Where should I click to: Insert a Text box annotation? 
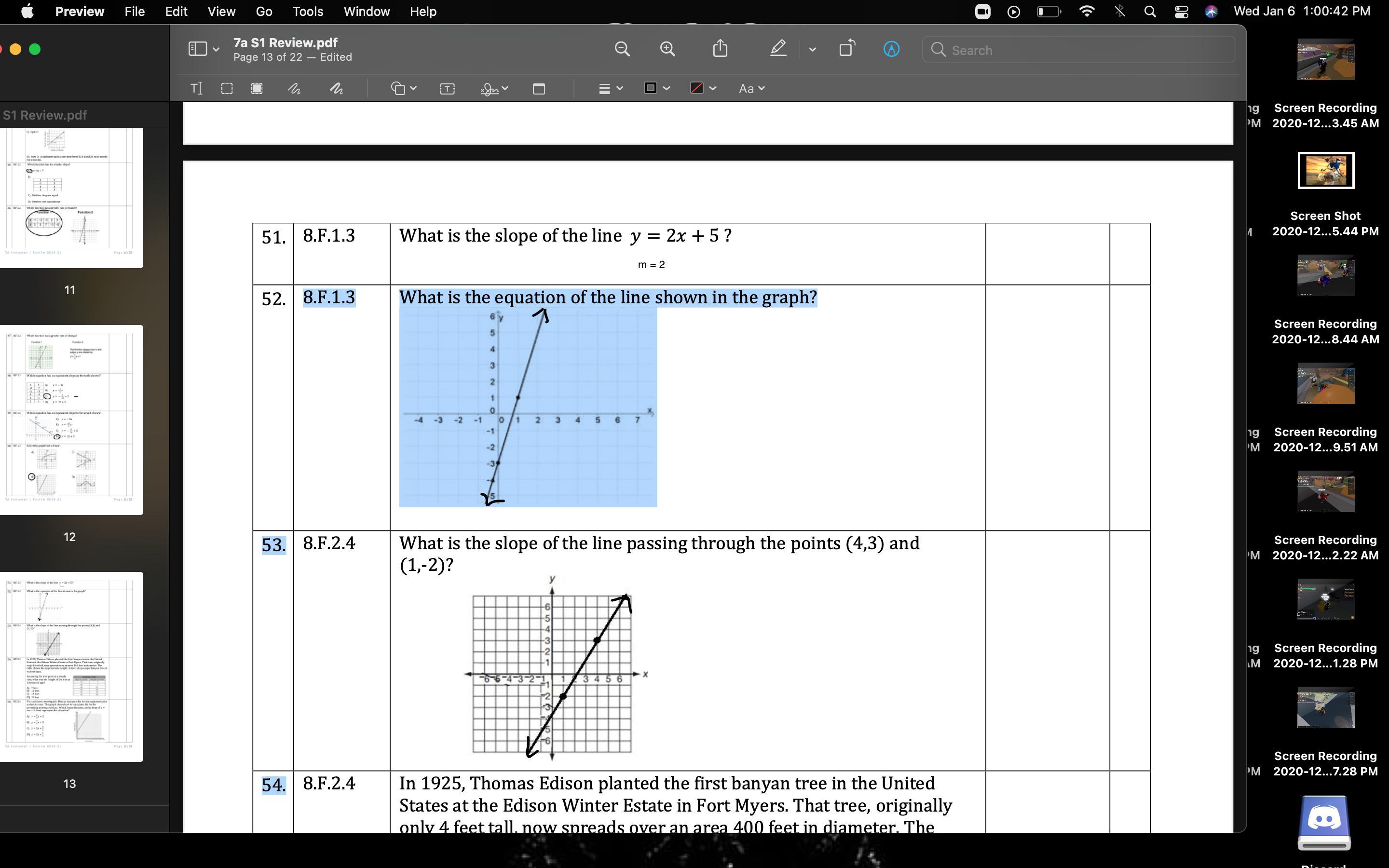click(447, 88)
